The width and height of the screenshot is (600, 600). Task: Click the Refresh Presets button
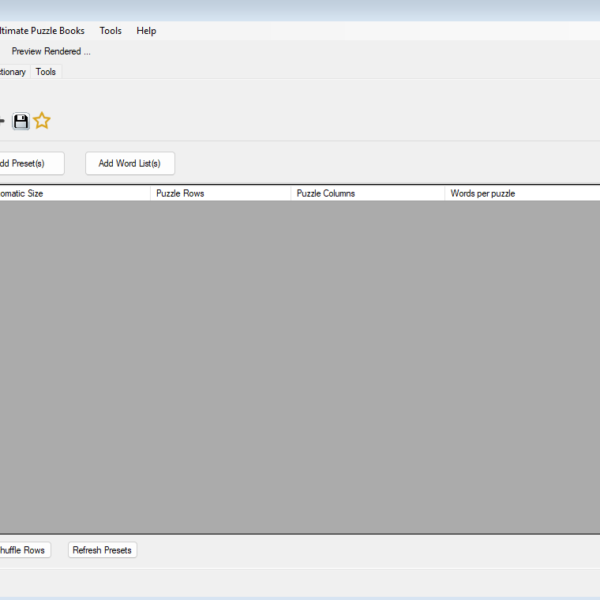click(102, 550)
